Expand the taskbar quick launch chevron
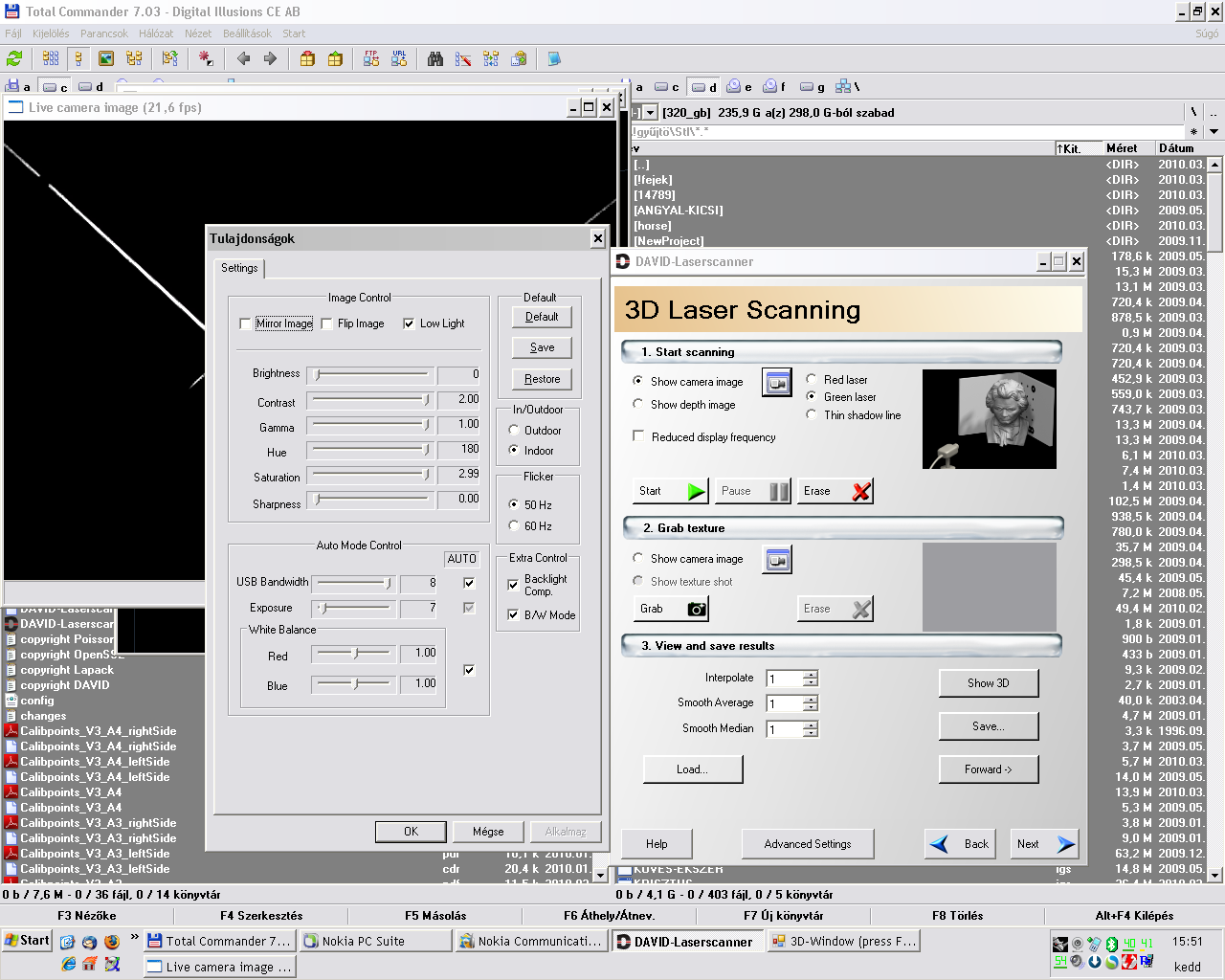1225x980 pixels. point(134,937)
